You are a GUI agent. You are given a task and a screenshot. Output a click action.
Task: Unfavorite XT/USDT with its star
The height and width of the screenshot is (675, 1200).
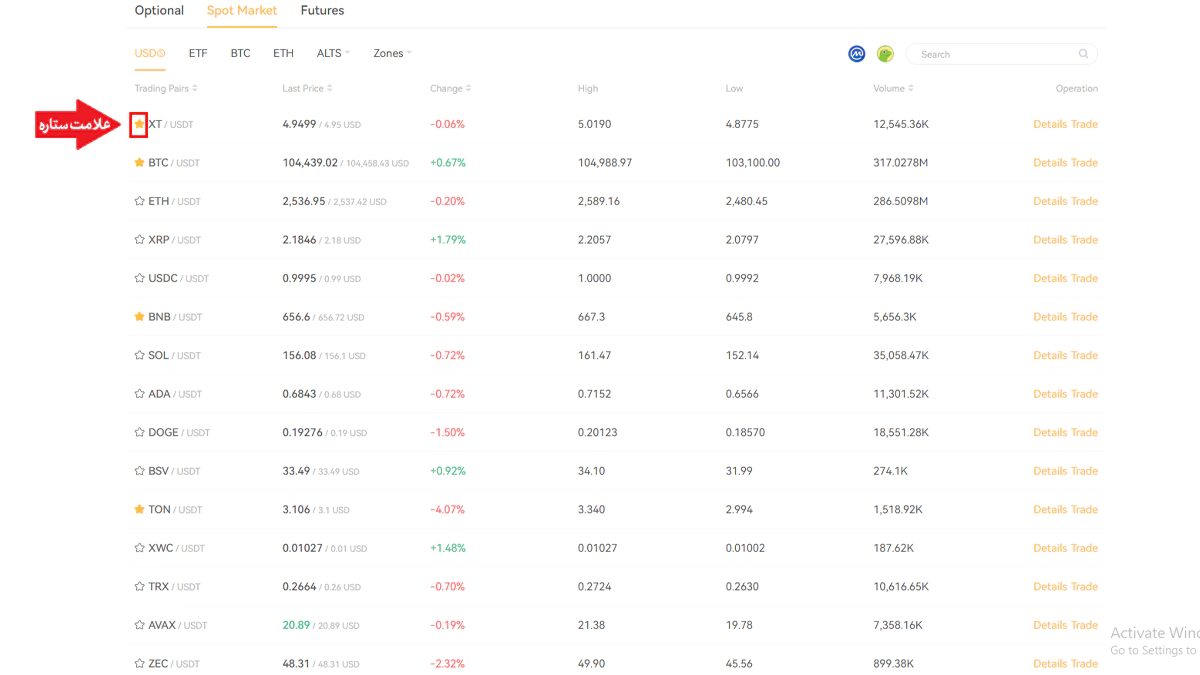[x=139, y=124]
